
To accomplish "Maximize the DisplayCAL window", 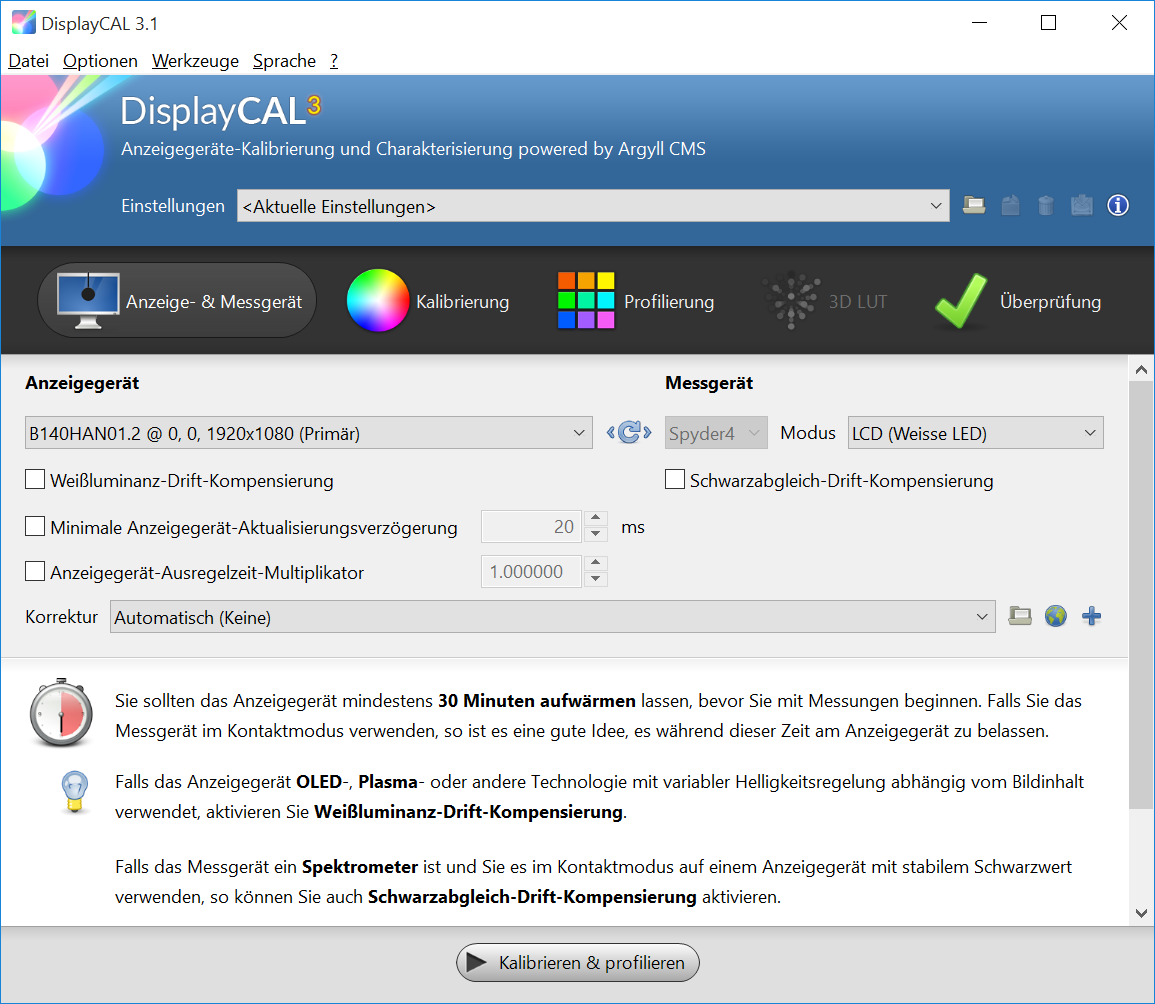I will 1048,23.
